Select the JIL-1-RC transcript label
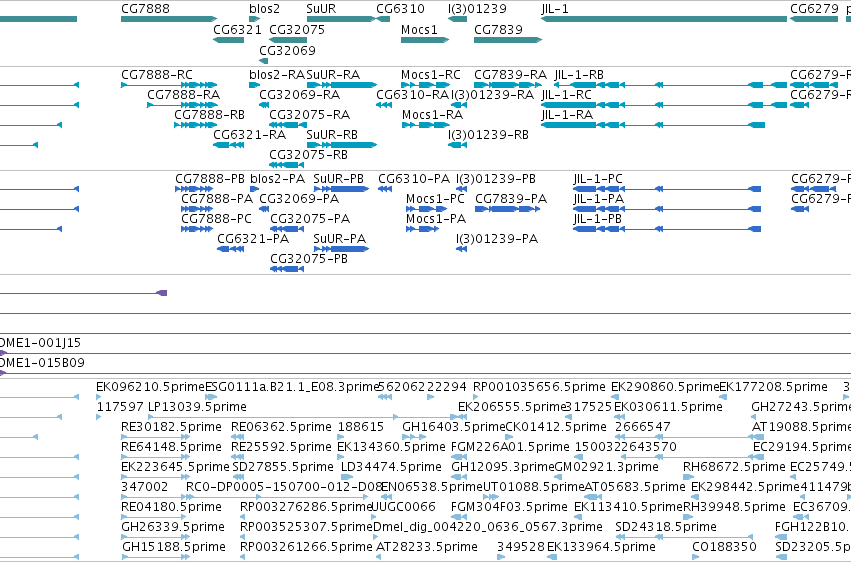This screenshot has height=562, width=851. point(567,94)
